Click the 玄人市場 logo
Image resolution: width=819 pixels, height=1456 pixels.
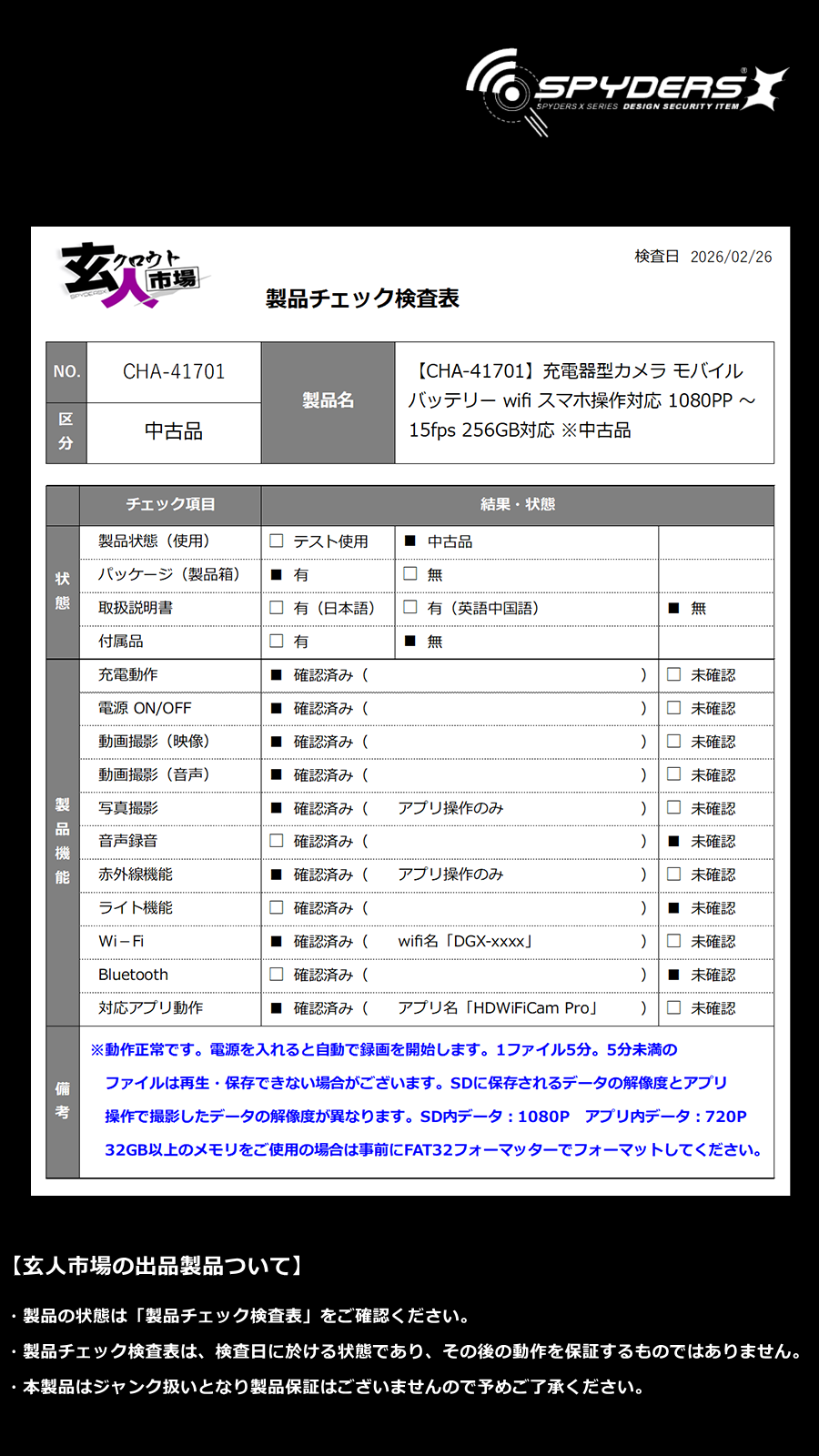(133, 274)
